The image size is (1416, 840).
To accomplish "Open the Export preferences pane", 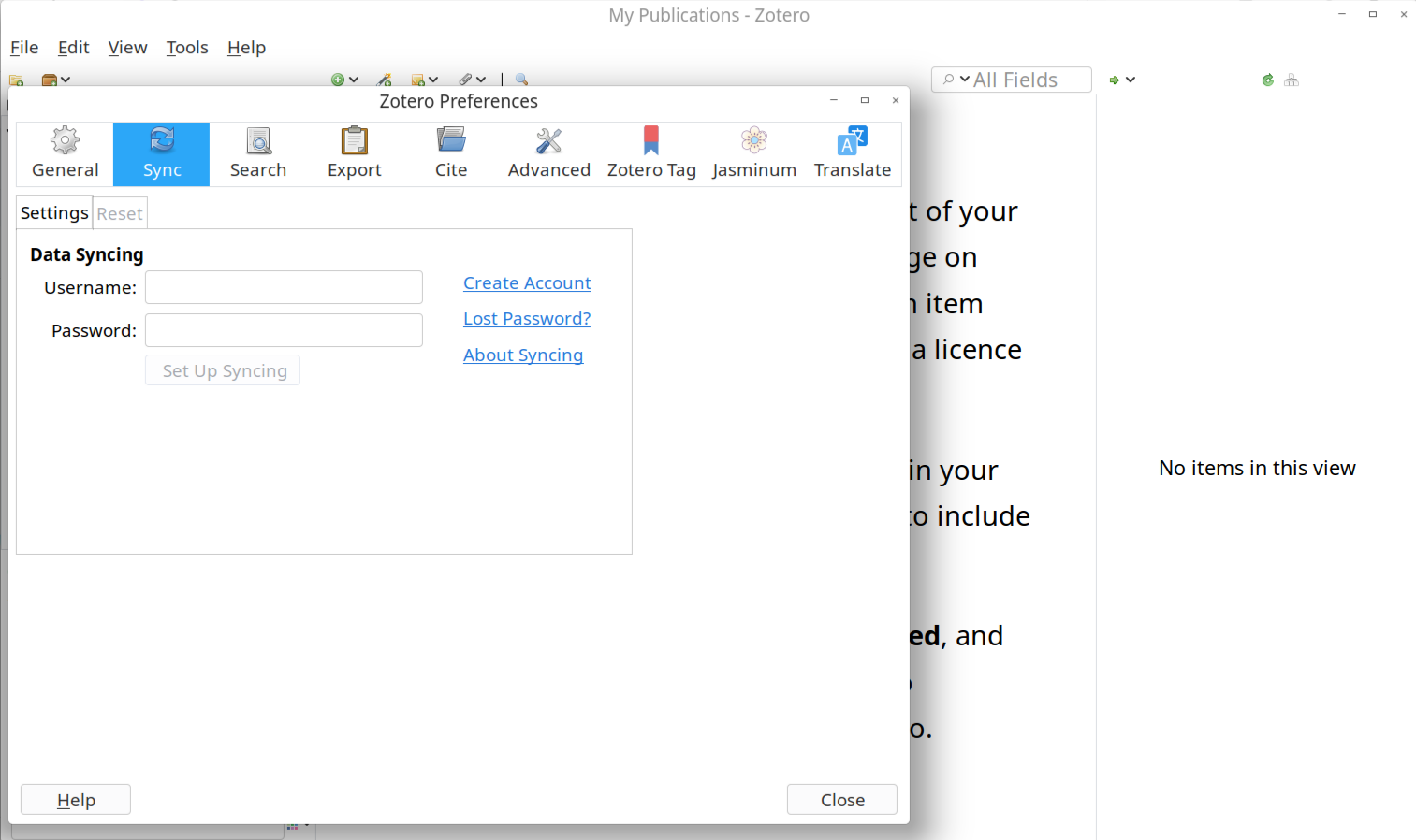I will tap(355, 154).
